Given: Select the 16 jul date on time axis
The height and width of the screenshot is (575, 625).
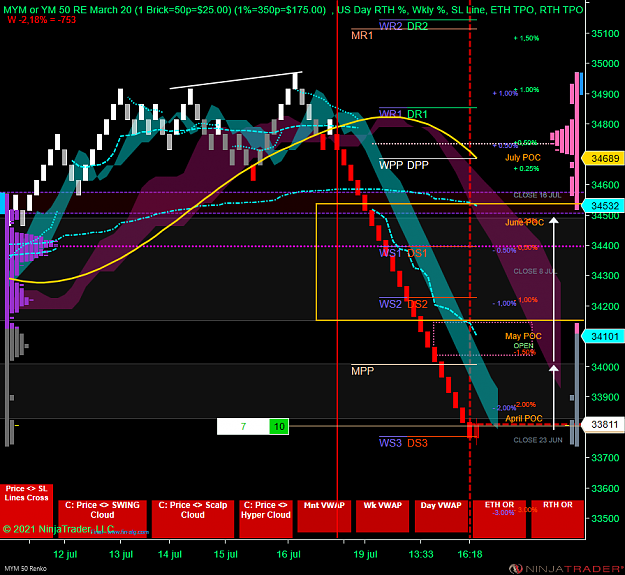Looking at the screenshot, I should click(288, 554).
